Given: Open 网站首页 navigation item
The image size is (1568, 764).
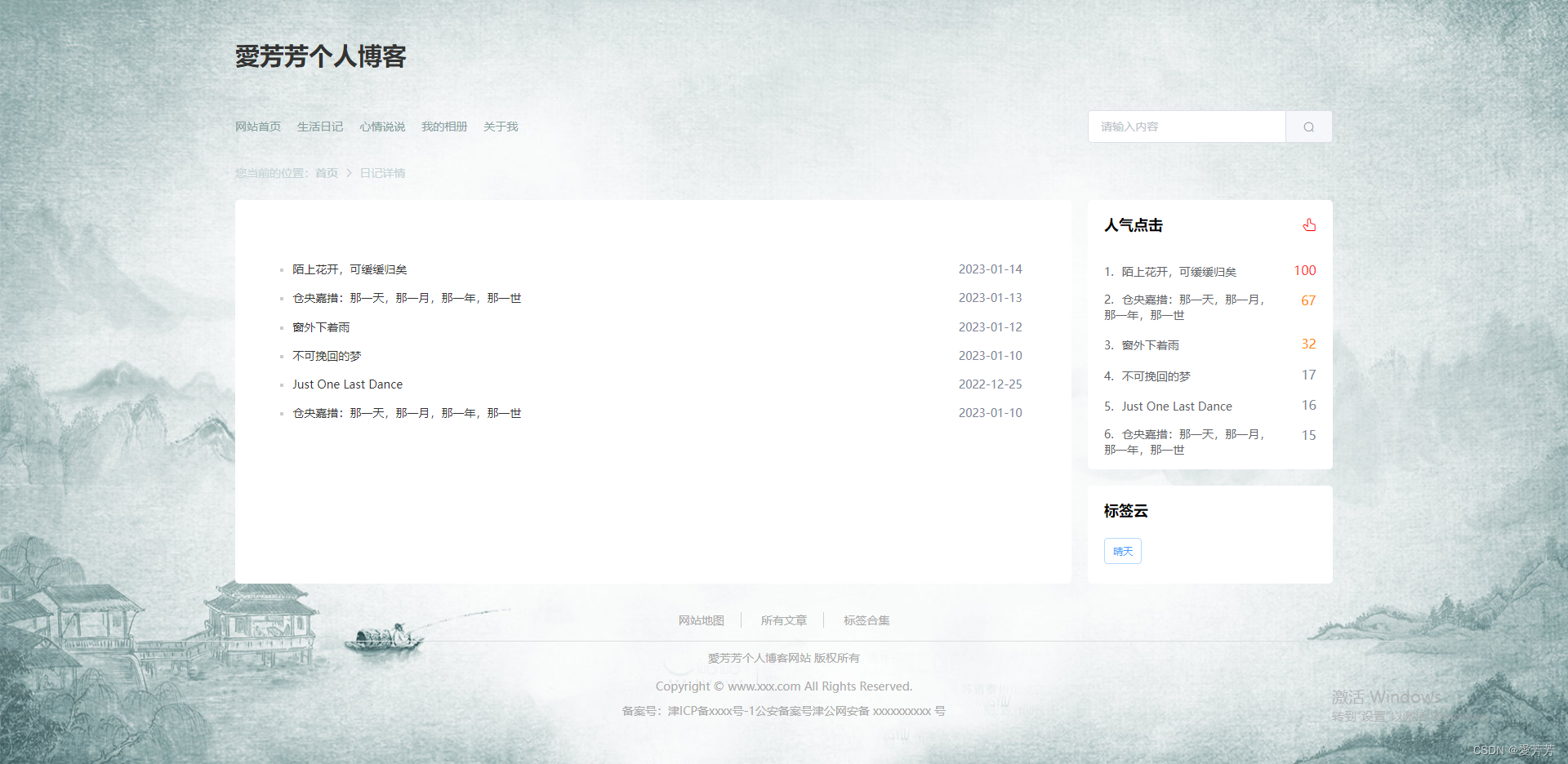Looking at the screenshot, I should point(258,127).
